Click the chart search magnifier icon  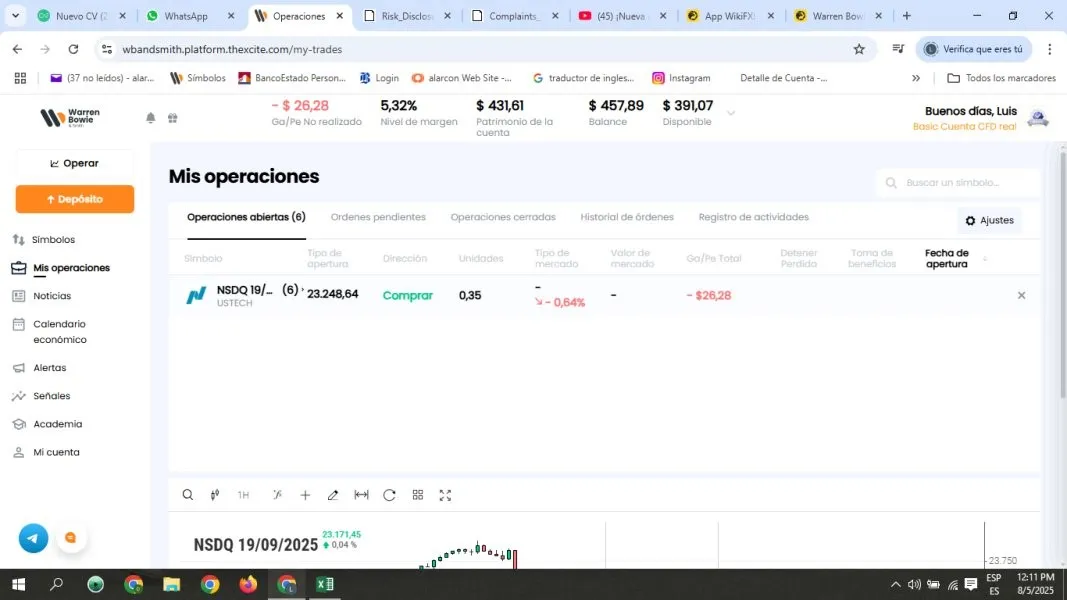pos(188,495)
